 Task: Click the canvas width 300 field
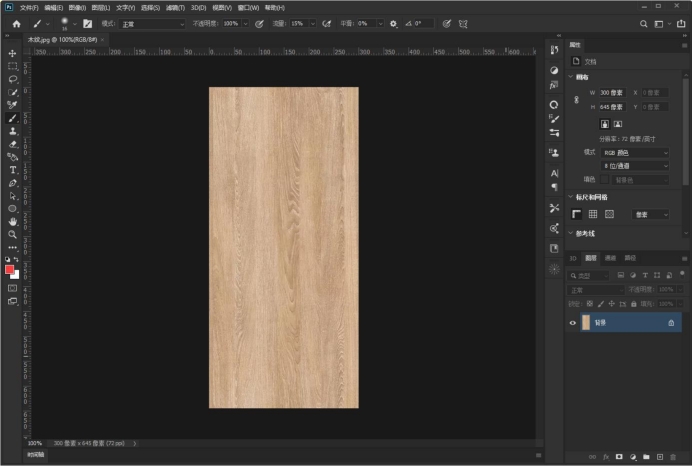point(612,93)
